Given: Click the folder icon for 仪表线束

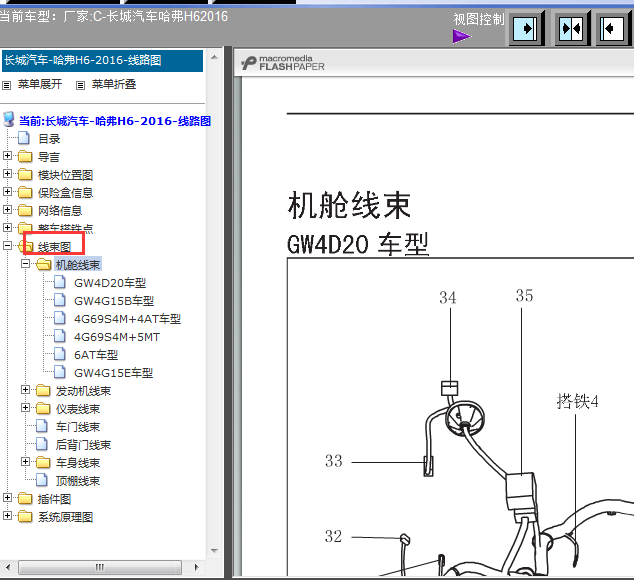Looking at the screenshot, I should (43, 409).
